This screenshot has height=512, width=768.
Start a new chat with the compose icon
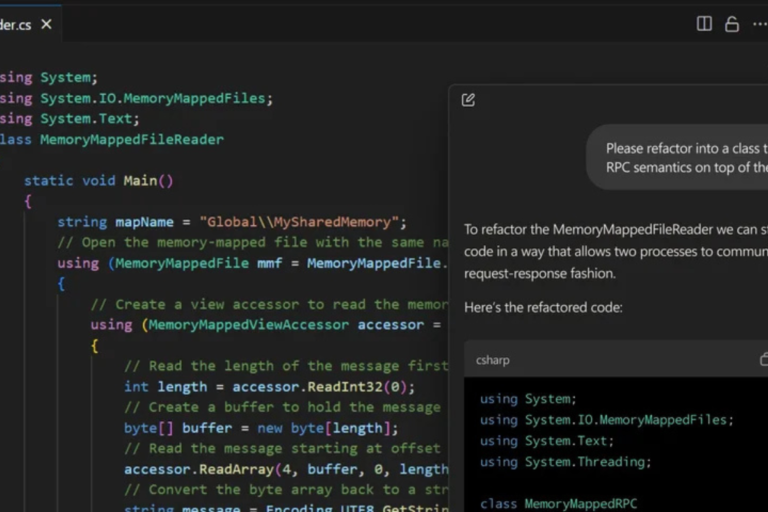click(x=468, y=100)
